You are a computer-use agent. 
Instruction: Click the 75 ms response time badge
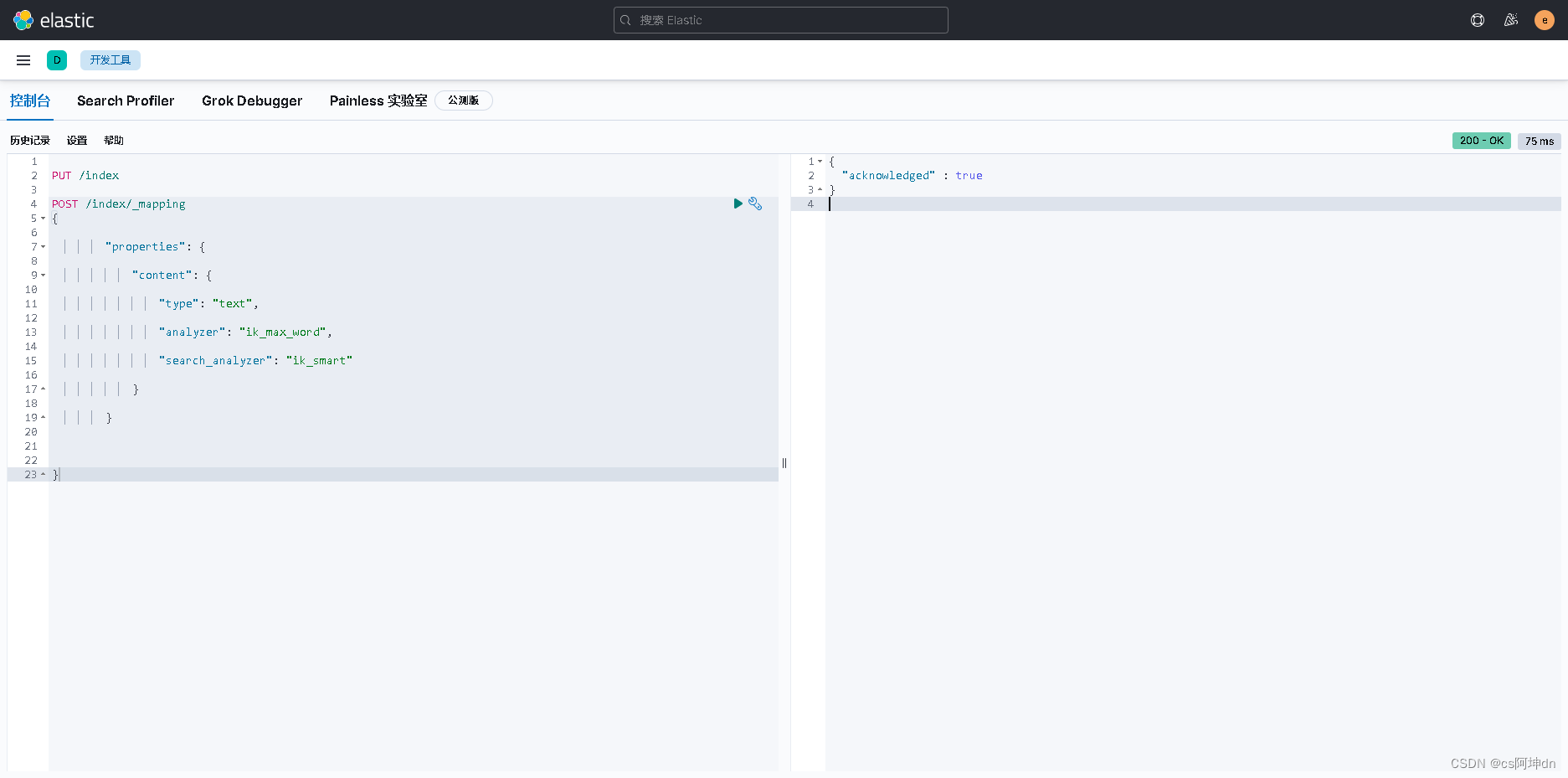click(1539, 141)
